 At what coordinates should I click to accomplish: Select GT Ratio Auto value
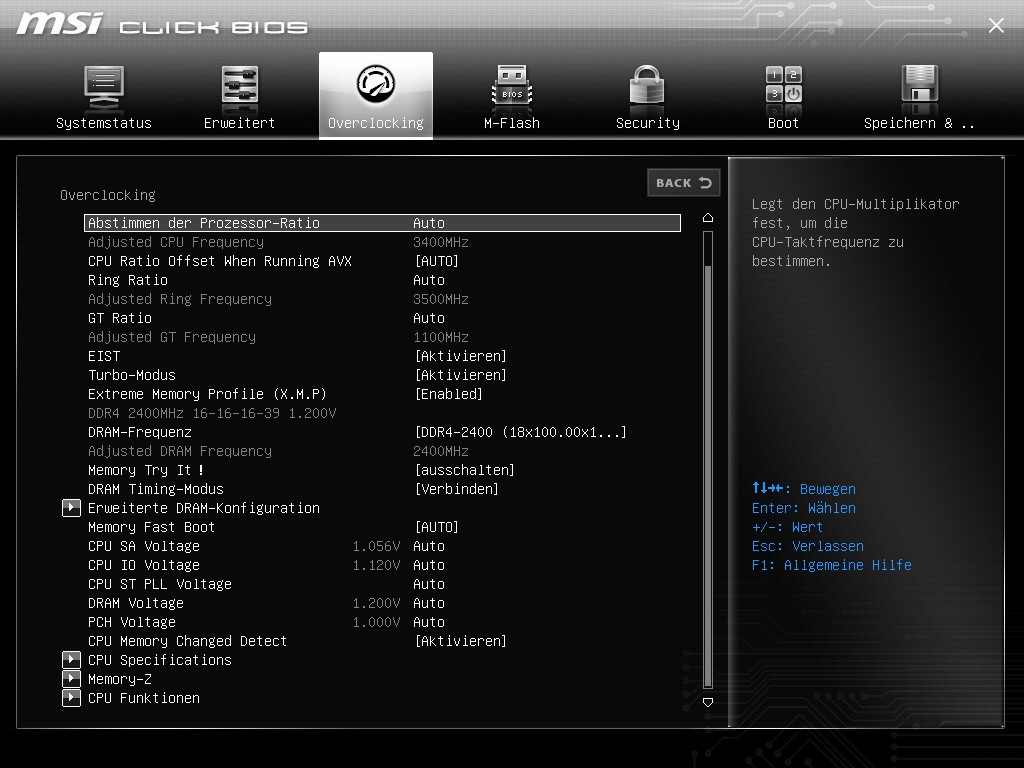[428, 318]
